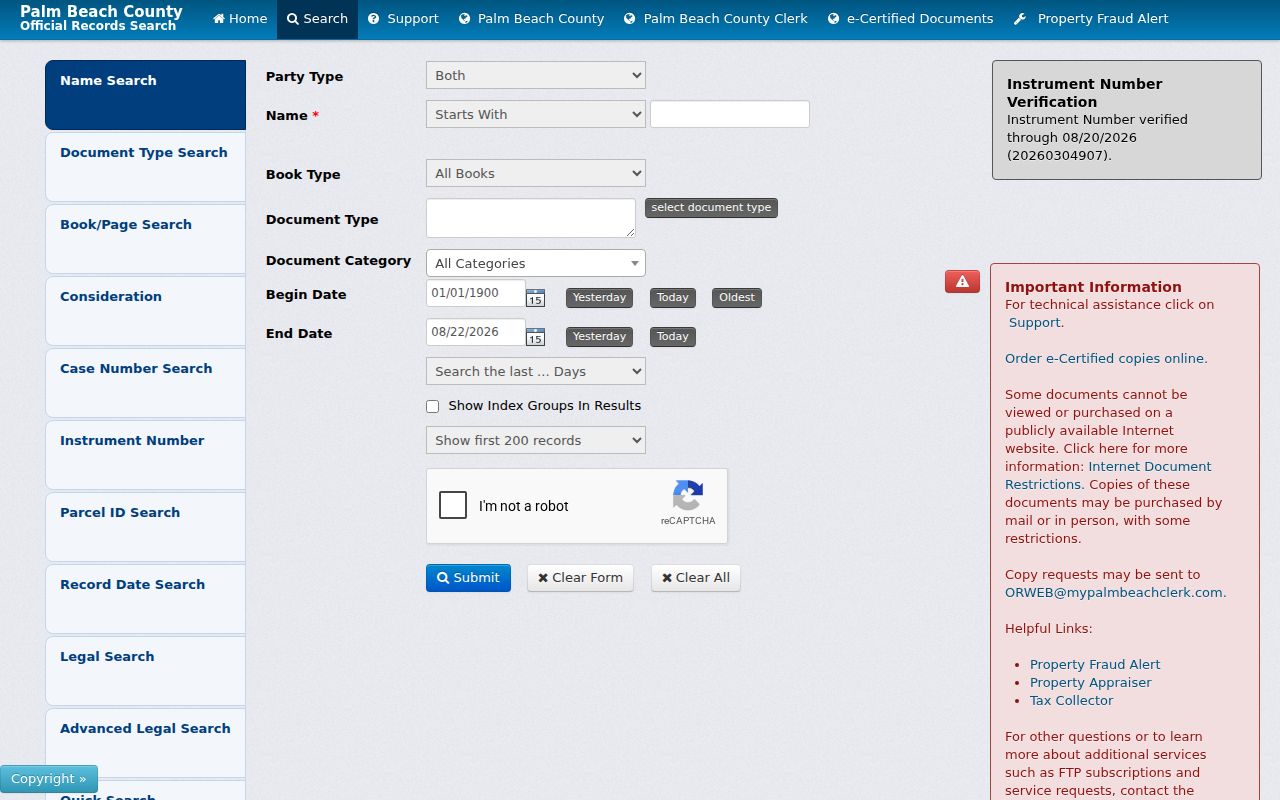Switch to Record Date Search tab
1280x800 pixels.
point(145,599)
